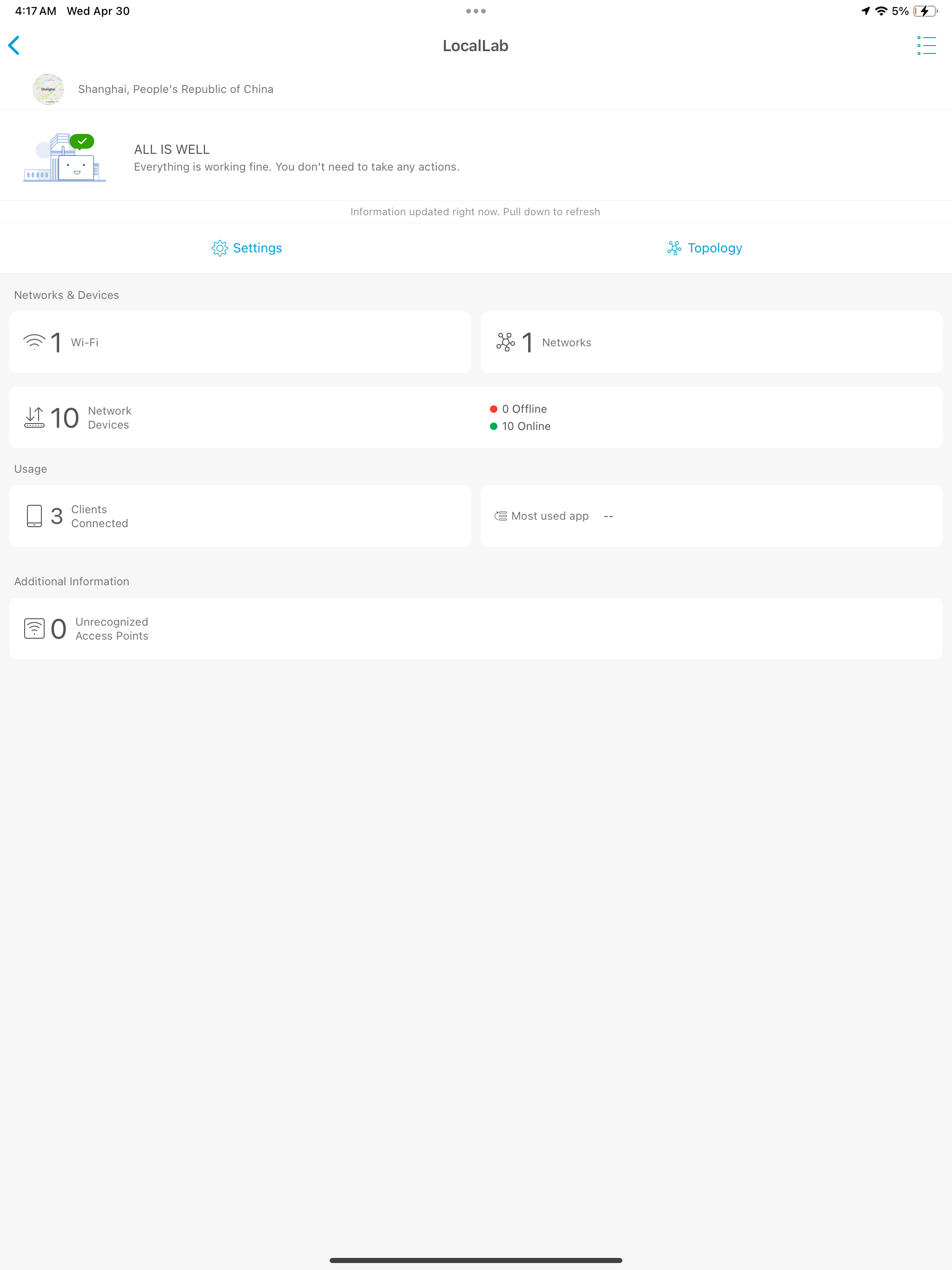Screen dimensions: 952x1270
Task: Open the three-dot multitasking control
Action: click(x=476, y=11)
